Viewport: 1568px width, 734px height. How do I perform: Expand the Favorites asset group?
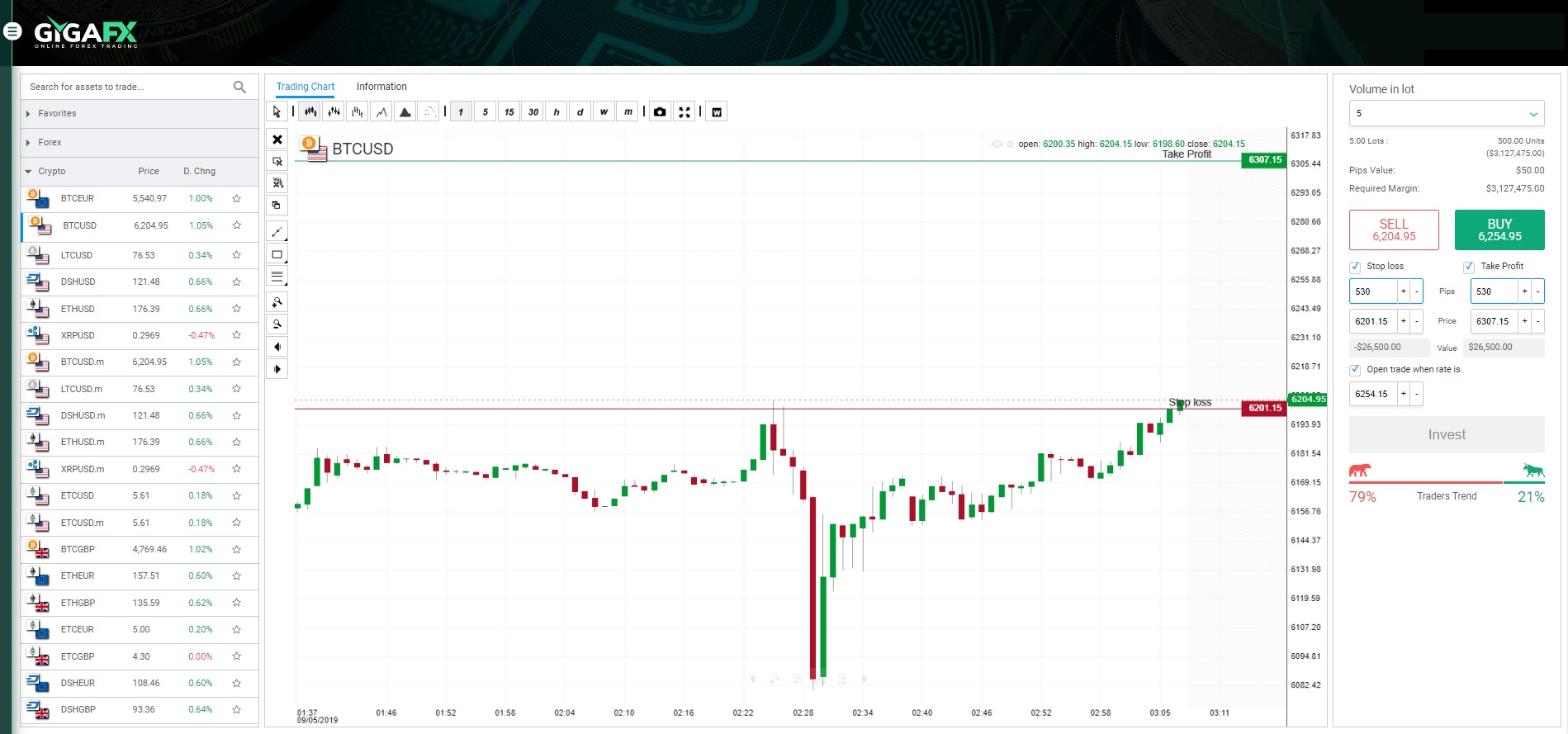click(57, 114)
